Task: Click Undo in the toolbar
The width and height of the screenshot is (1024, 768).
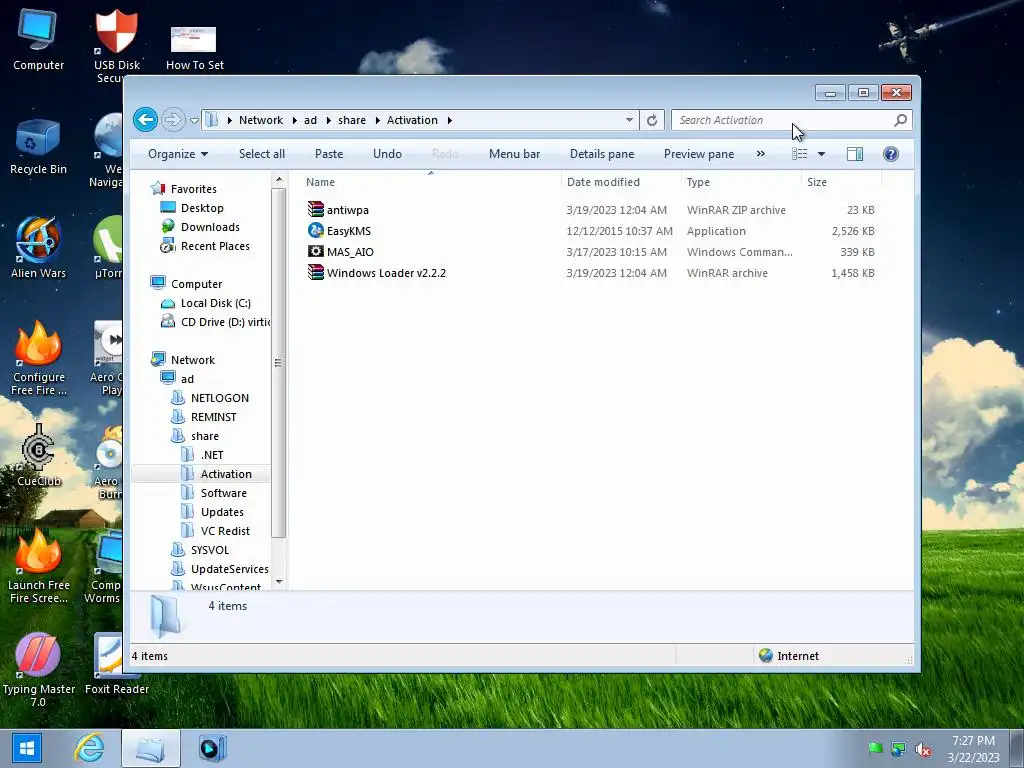Action: click(387, 154)
